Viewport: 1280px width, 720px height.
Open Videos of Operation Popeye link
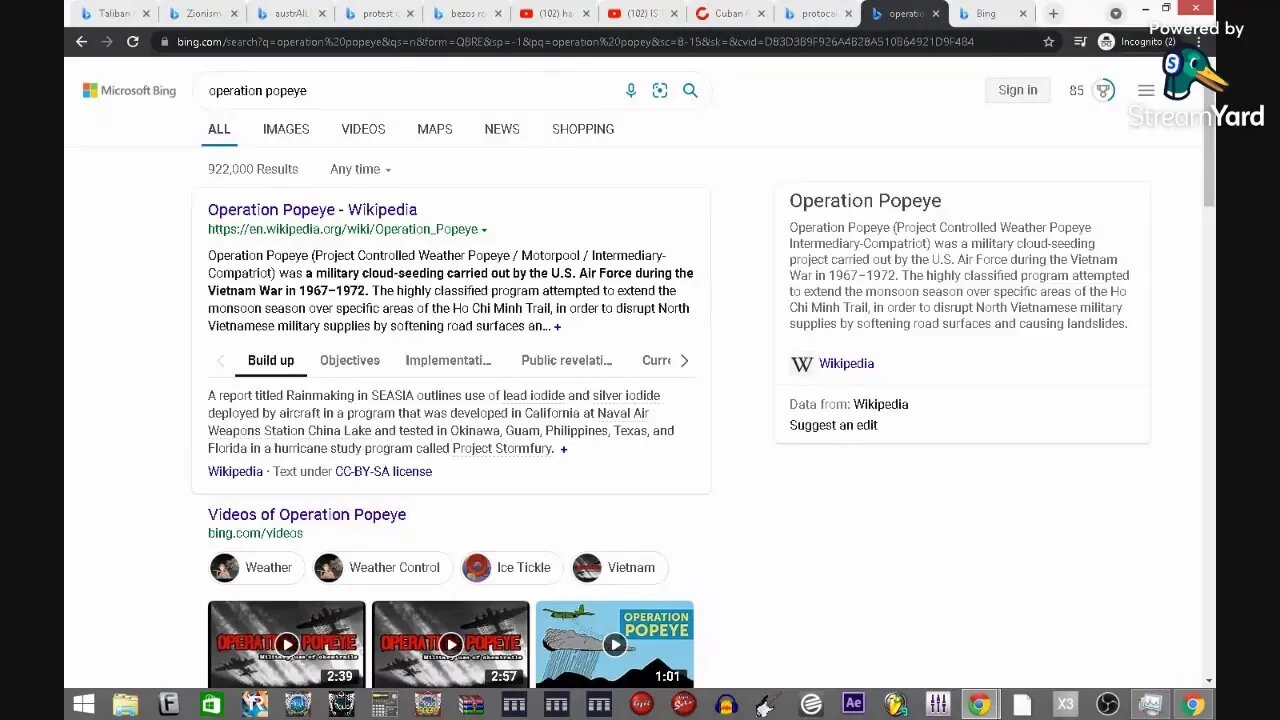coord(307,515)
